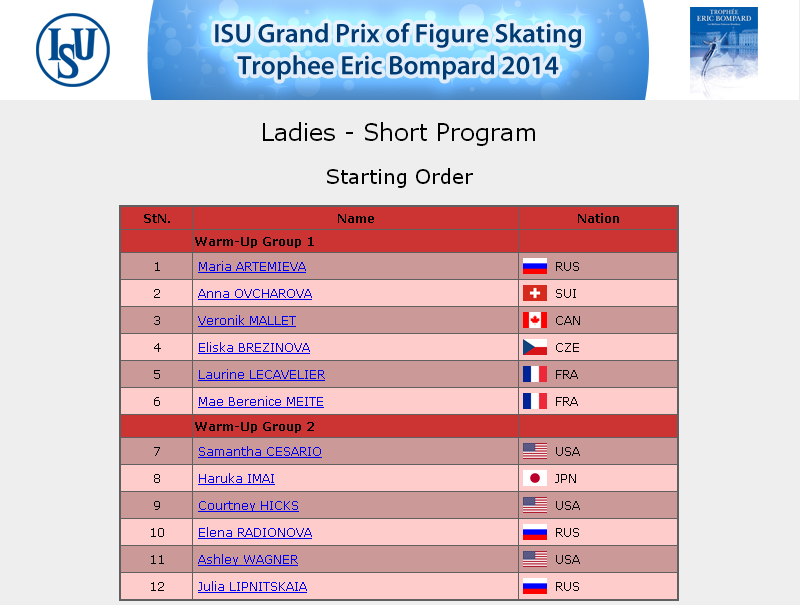Select the Ashley WAGNER link
This screenshot has height=605, width=800.
tap(248, 560)
